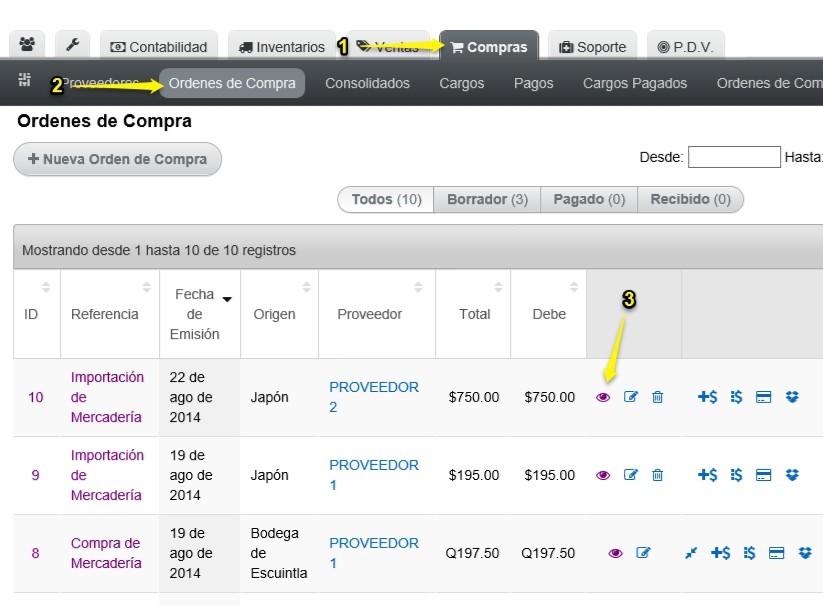Screen dimensions: 823x606
Task: View order 10 with the eye icon
Action: 603,397
